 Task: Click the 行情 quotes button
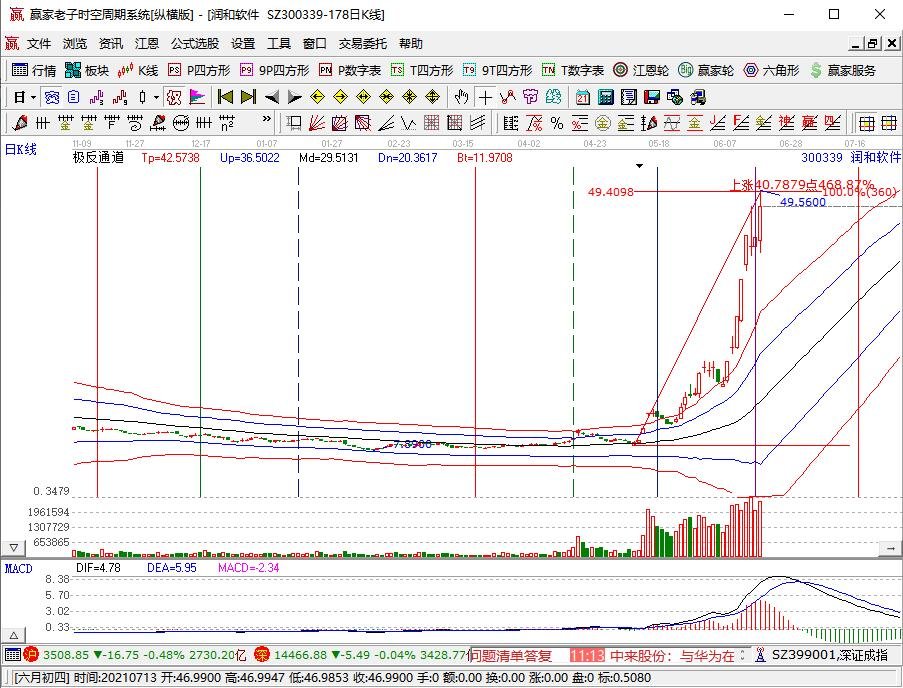click(34, 70)
